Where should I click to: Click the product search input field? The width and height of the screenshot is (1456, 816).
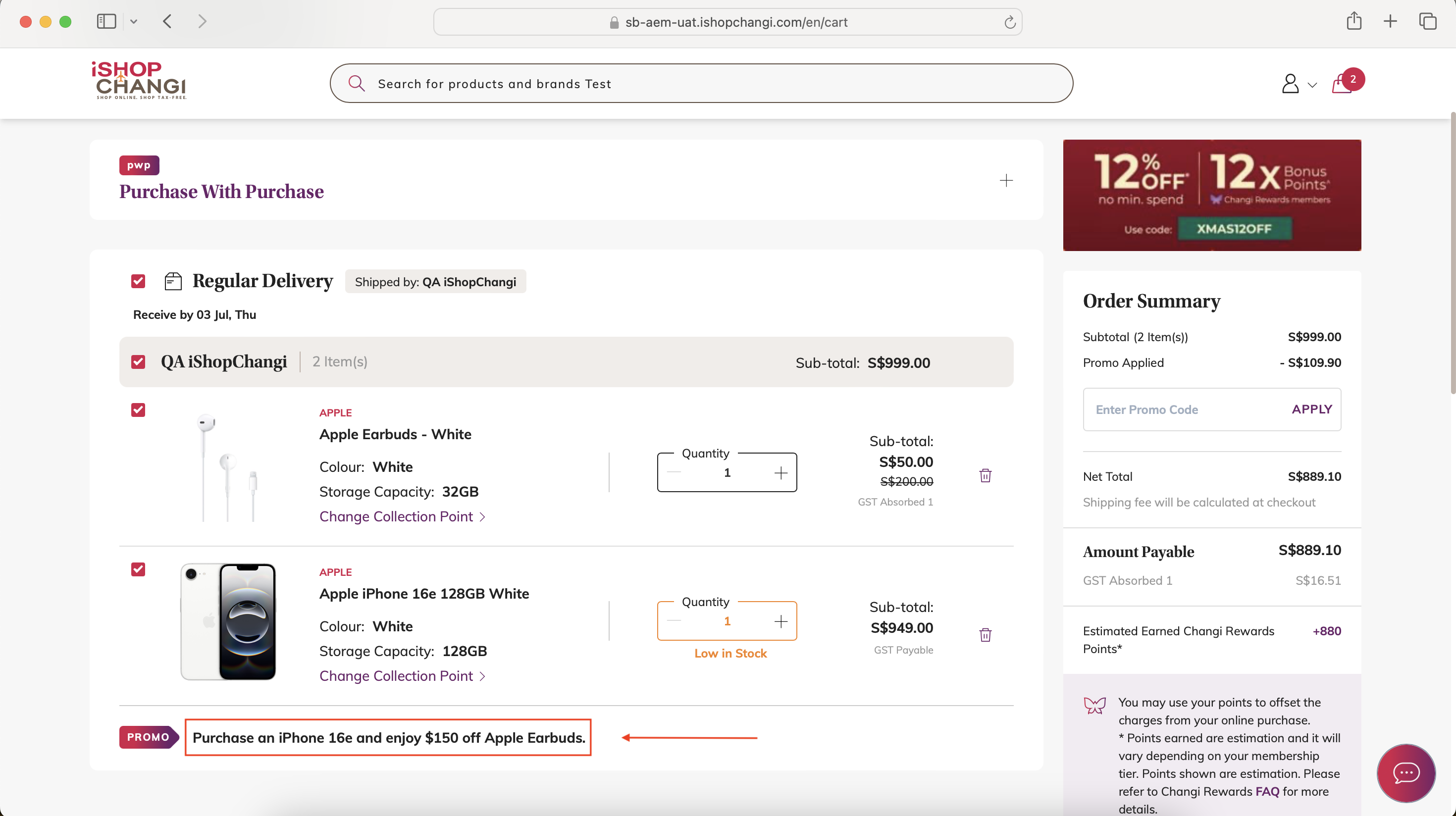point(701,83)
